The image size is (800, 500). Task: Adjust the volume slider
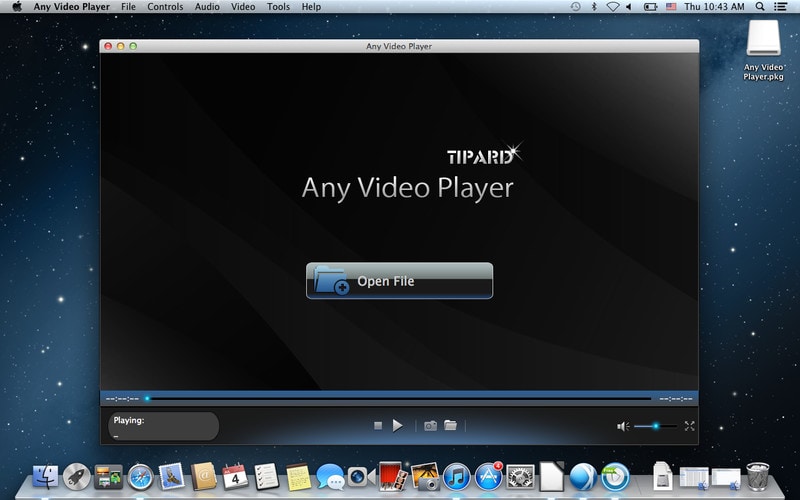pyautogui.click(x=656, y=426)
